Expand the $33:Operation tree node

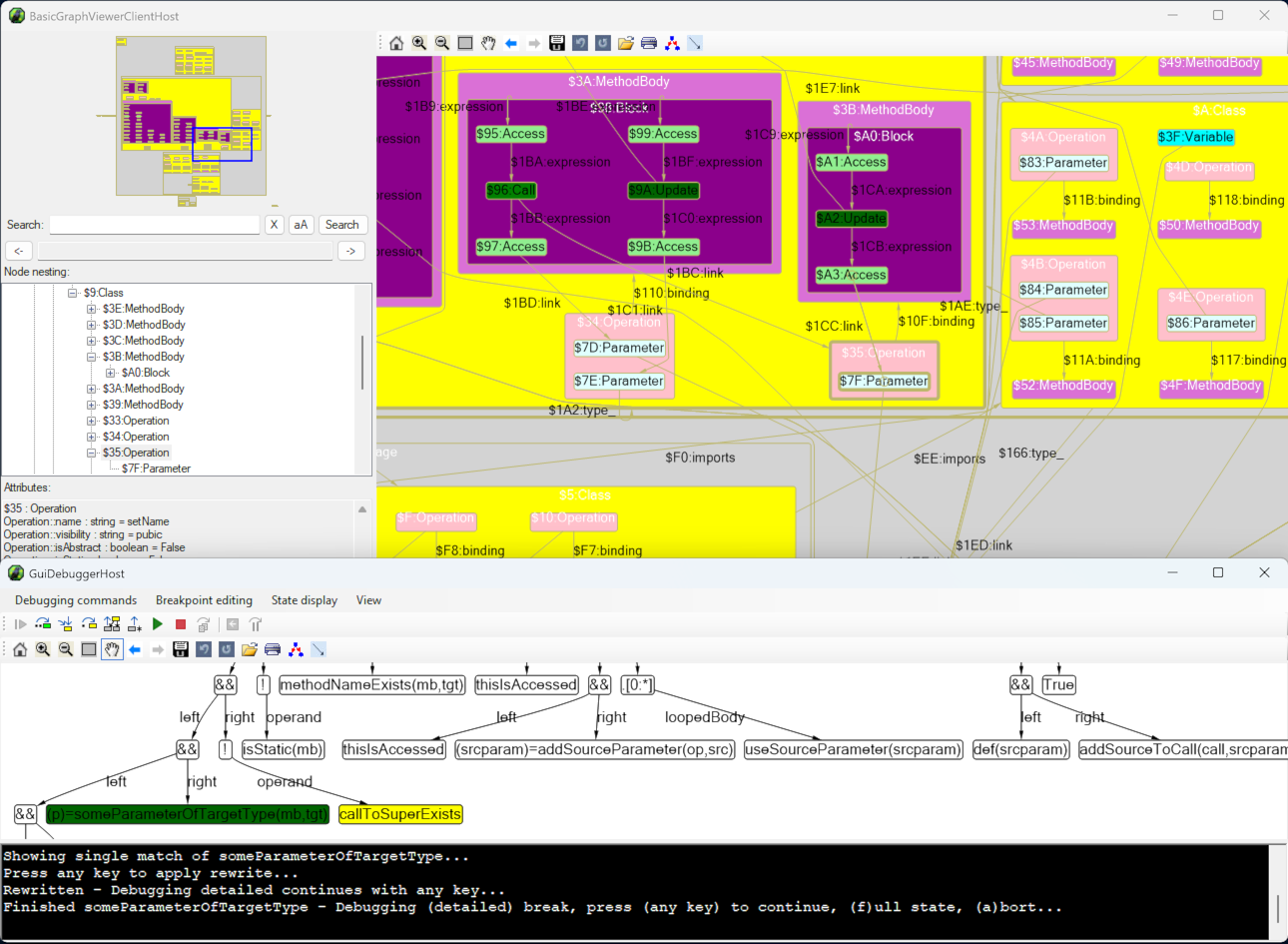click(x=92, y=421)
